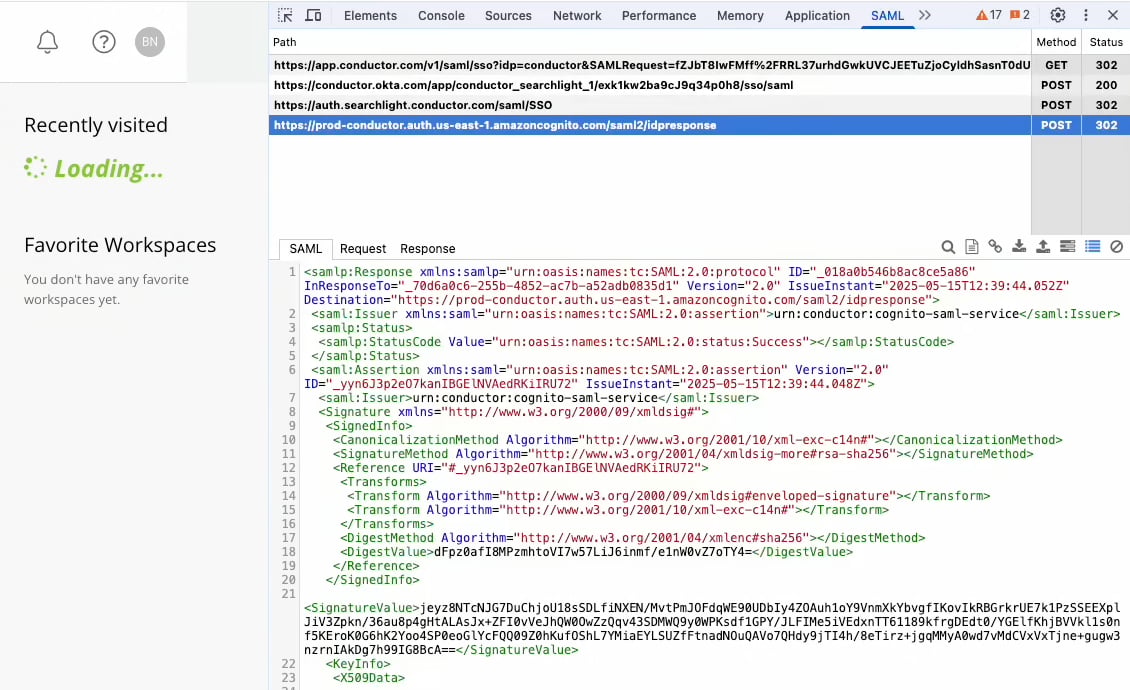Click the grey rows layout icon
Screen dimensions: 1130x690
click(x=1067, y=247)
